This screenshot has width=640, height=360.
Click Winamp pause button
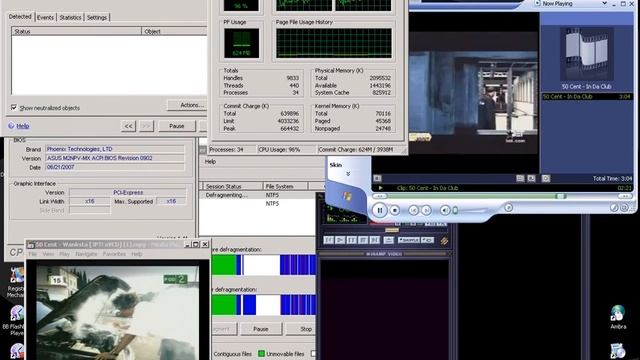[351, 240]
